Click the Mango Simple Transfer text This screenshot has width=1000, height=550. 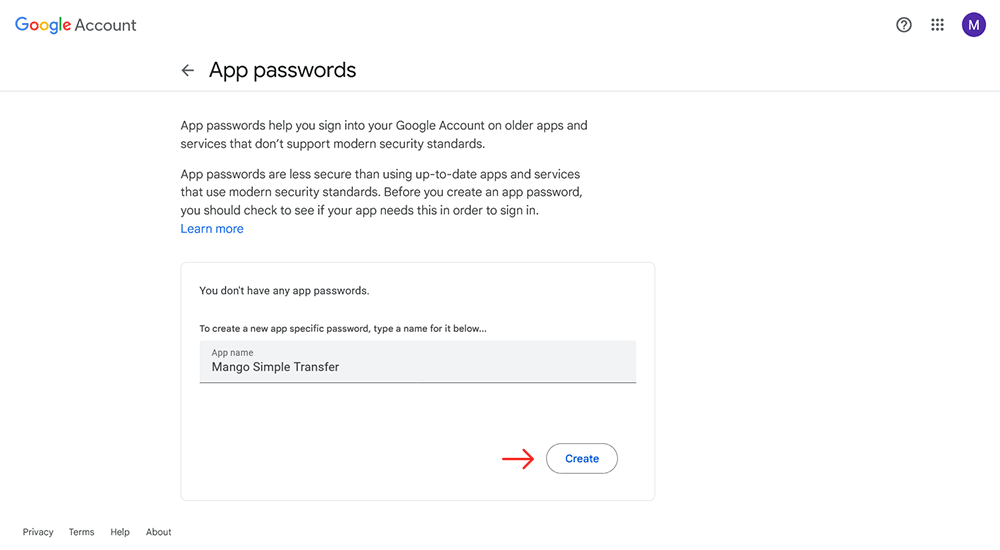click(x=276, y=367)
